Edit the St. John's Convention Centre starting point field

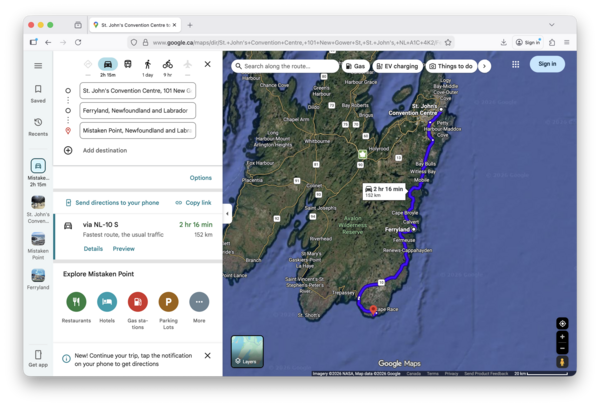pos(138,91)
